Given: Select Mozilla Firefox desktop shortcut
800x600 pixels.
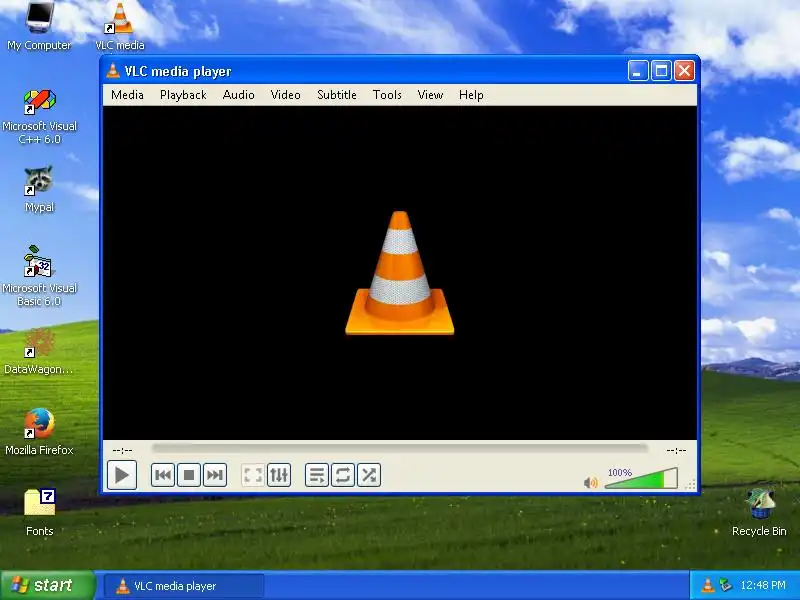Looking at the screenshot, I should [39, 432].
